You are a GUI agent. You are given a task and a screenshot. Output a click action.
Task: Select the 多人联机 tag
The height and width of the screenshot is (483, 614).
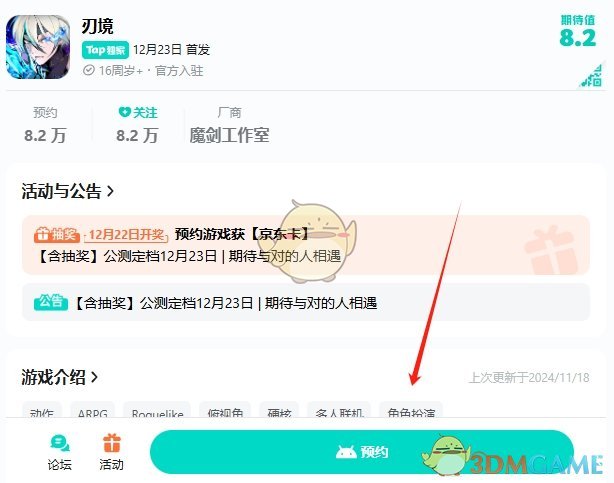point(339,410)
